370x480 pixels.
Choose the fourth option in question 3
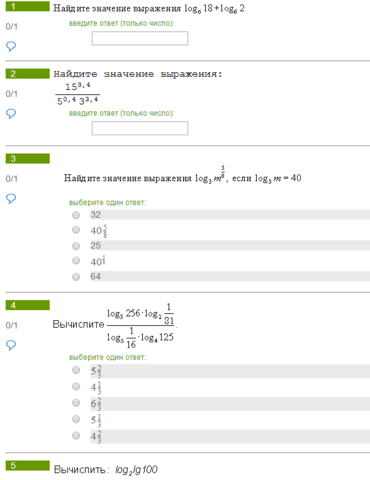[x=76, y=260]
